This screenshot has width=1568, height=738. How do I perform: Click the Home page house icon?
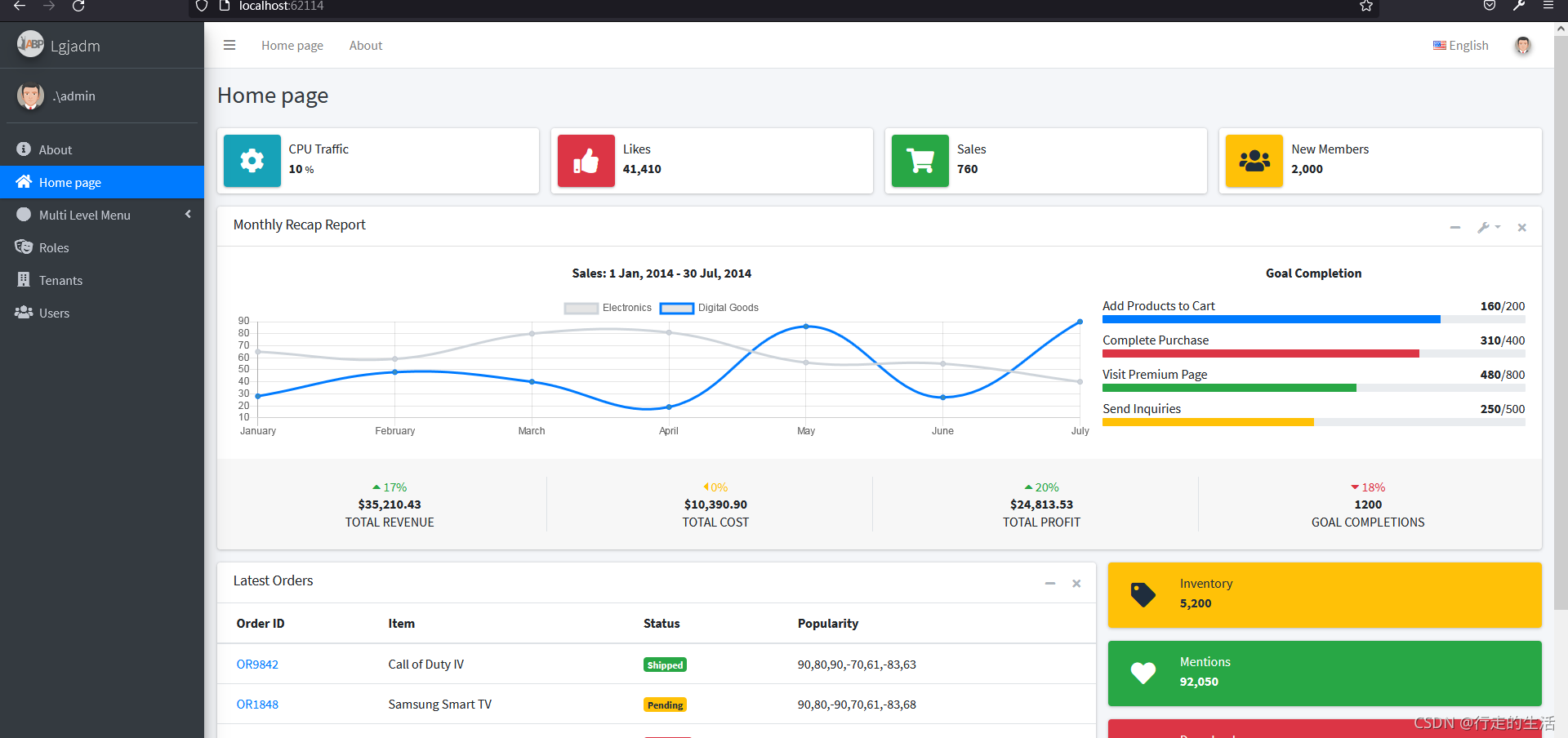click(24, 181)
